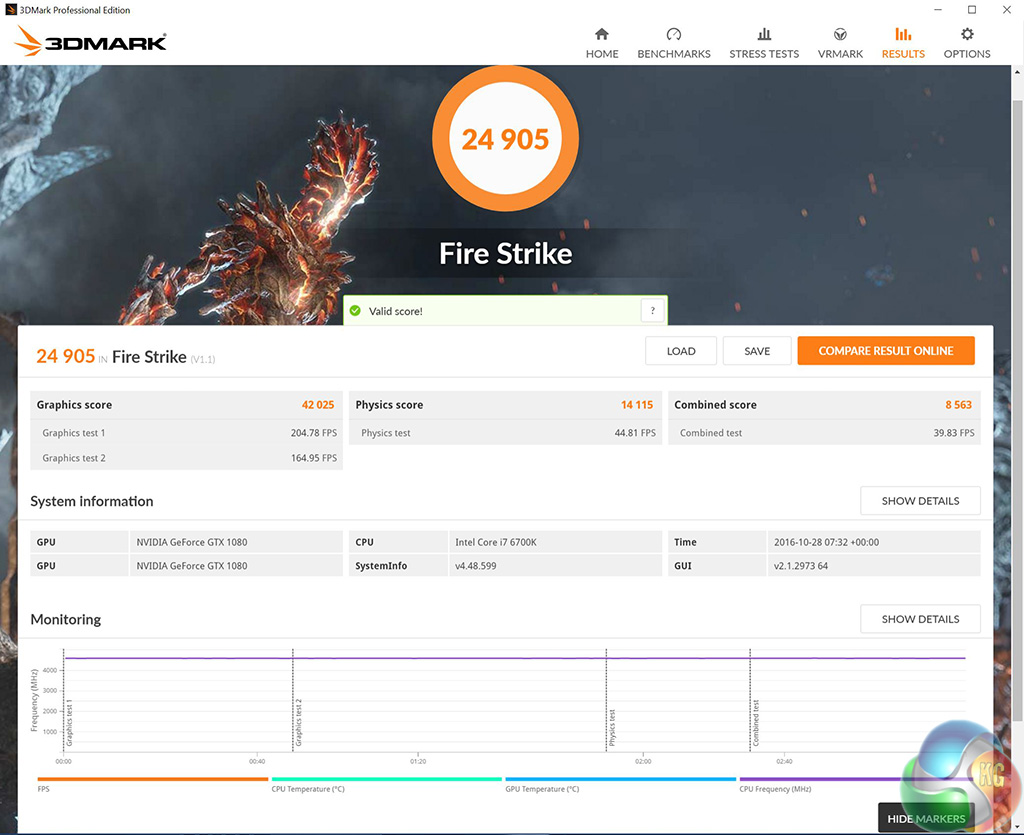Viewport: 1024px width, 835px height.
Task: Open the Stress Tests chart icon
Action: coord(764,35)
